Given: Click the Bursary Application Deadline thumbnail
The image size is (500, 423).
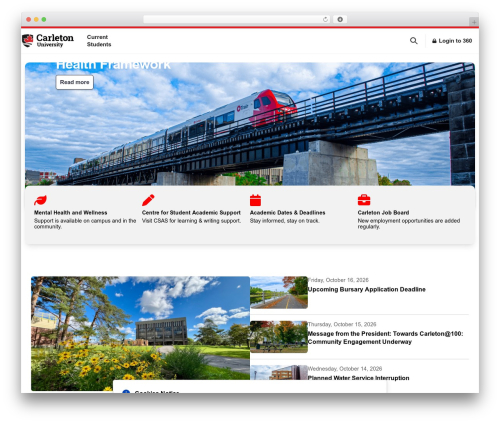Looking at the screenshot, I should pos(279,292).
